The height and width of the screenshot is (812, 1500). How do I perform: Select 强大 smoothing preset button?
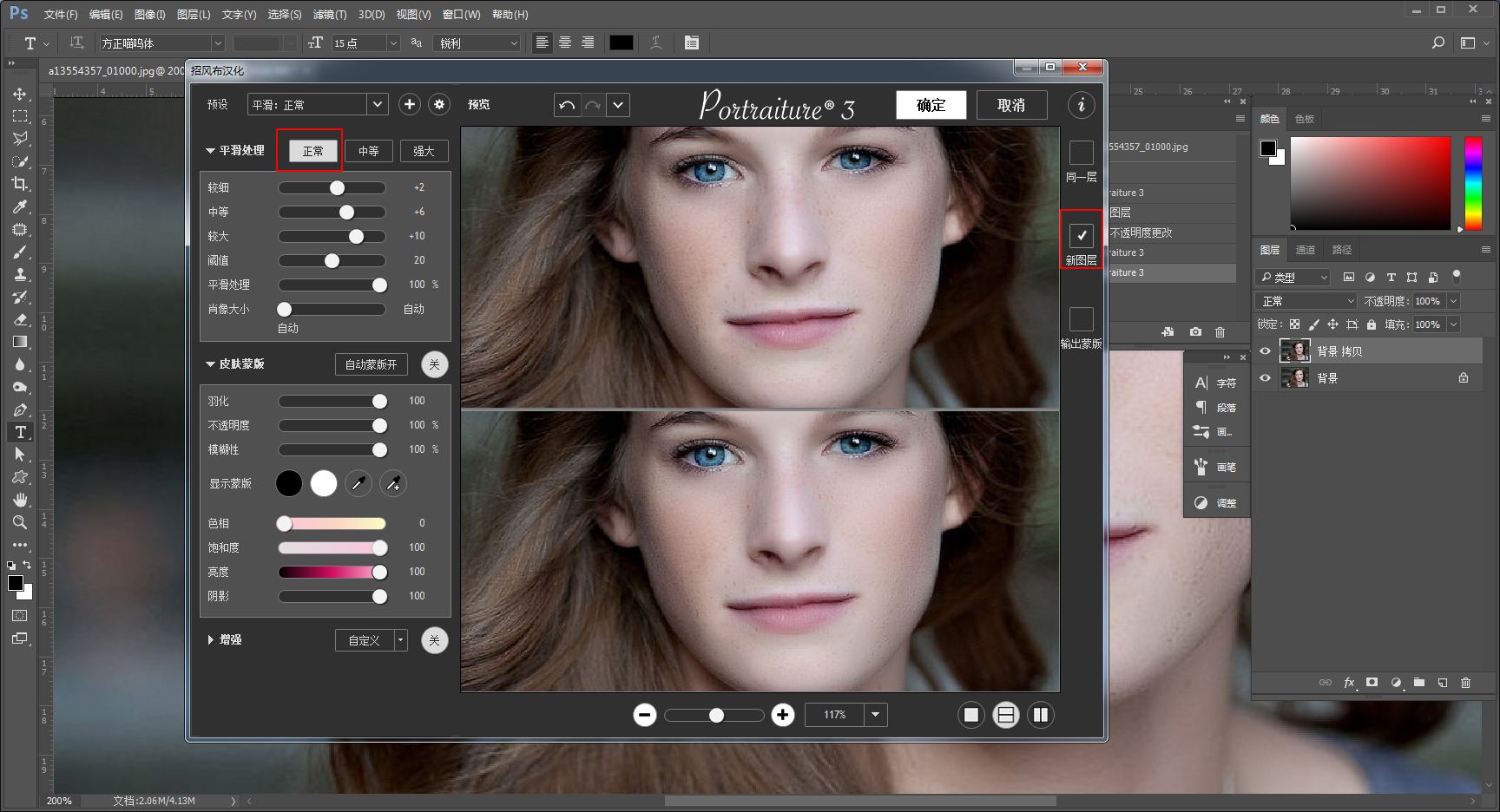424,151
